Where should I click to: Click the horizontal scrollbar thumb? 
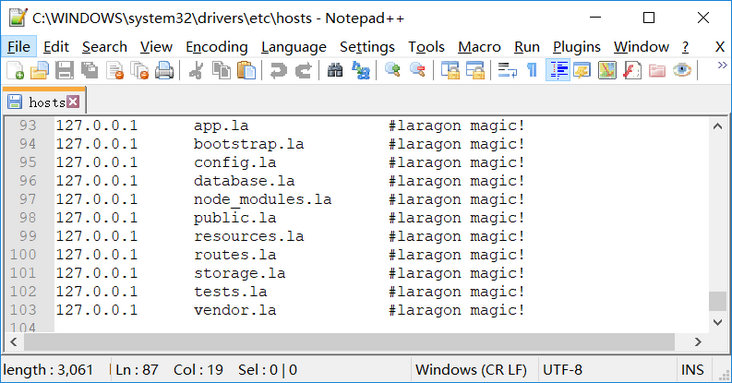click(x=349, y=342)
